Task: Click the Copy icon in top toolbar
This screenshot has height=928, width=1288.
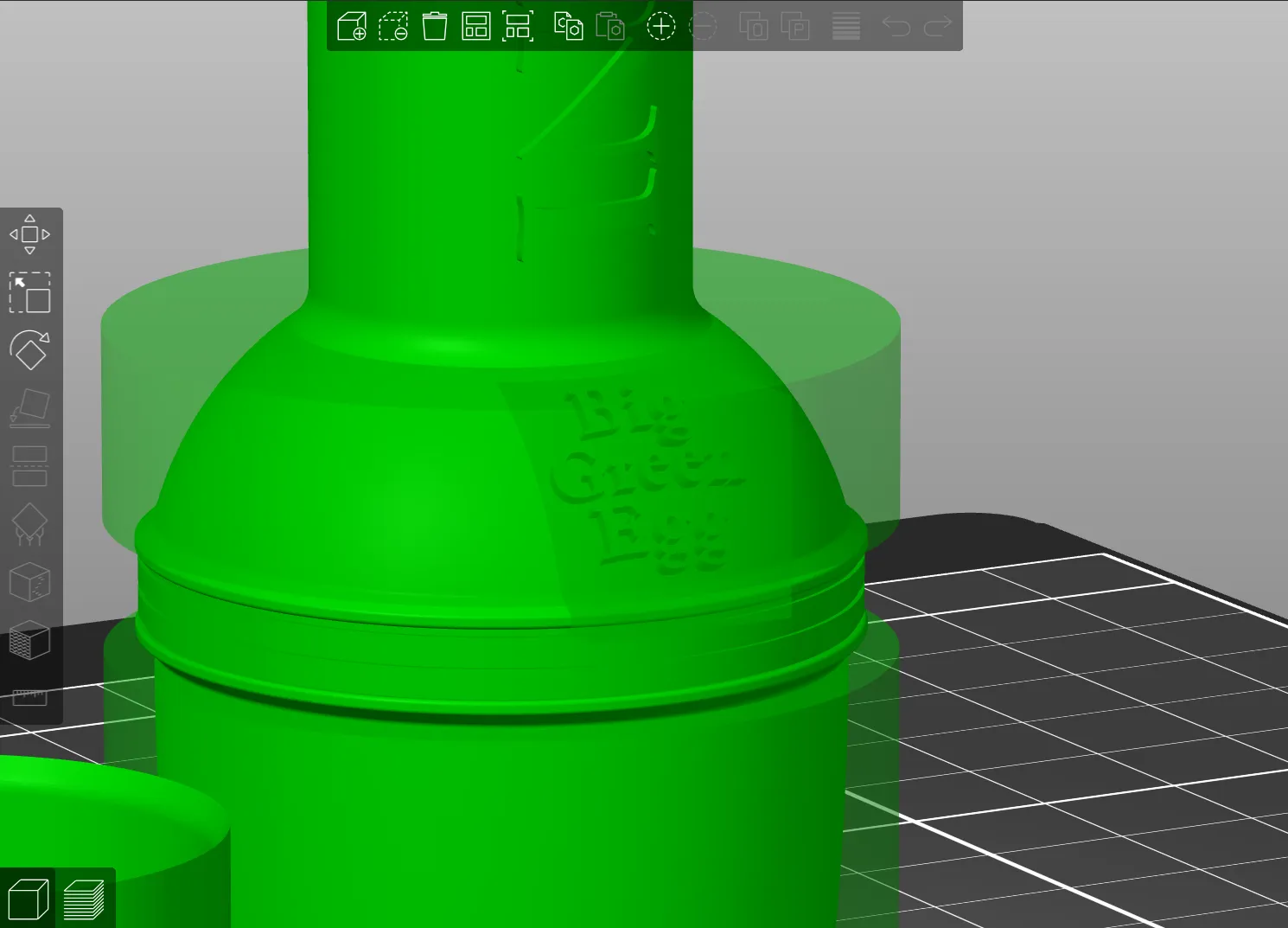Action: (x=568, y=26)
